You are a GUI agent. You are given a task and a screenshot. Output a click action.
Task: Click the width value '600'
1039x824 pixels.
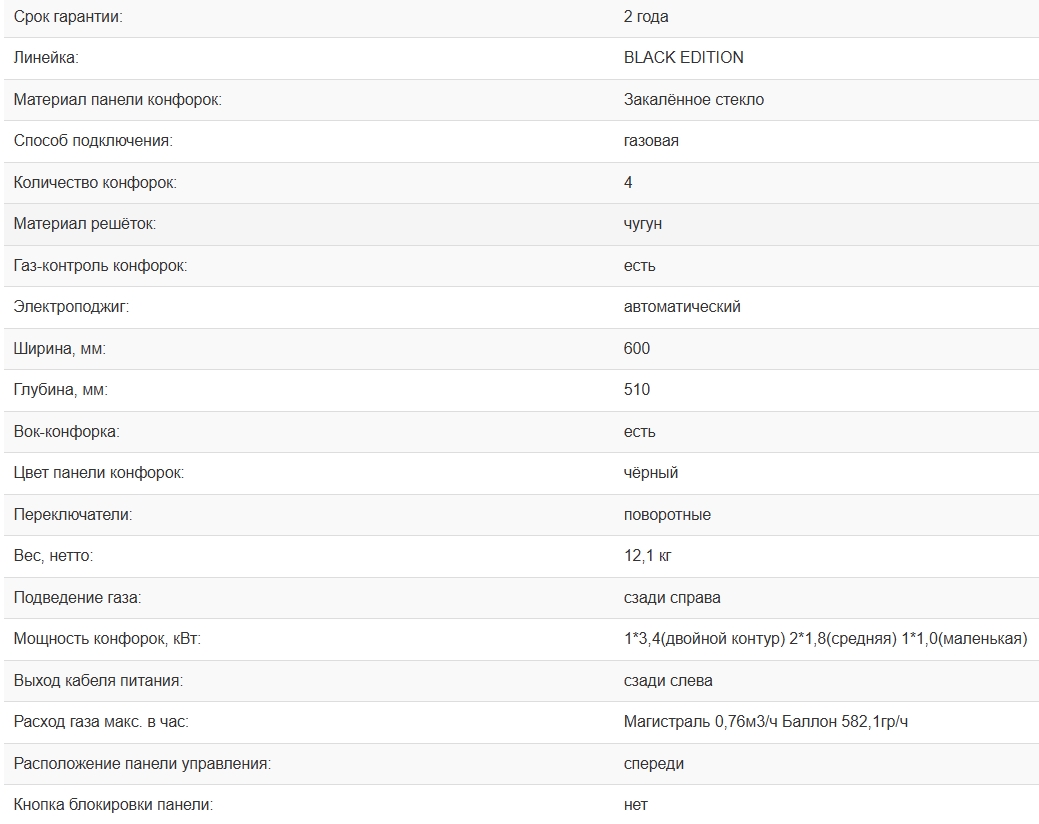pyautogui.click(x=636, y=349)
